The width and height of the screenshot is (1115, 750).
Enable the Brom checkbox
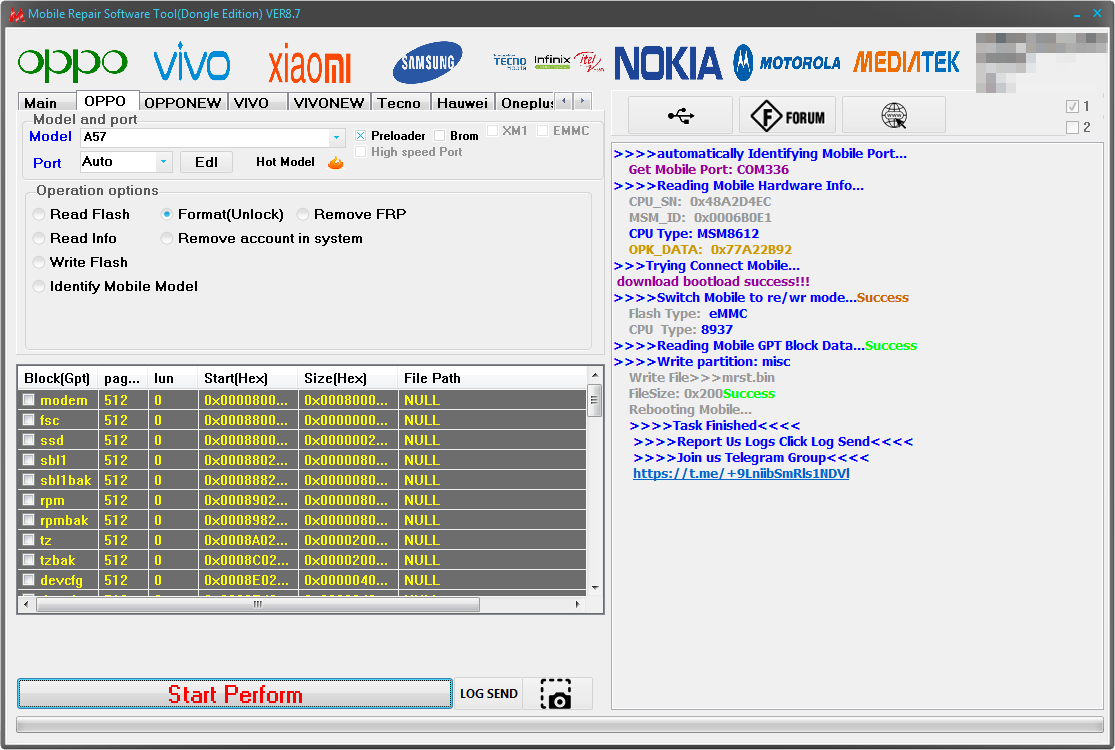439,135
